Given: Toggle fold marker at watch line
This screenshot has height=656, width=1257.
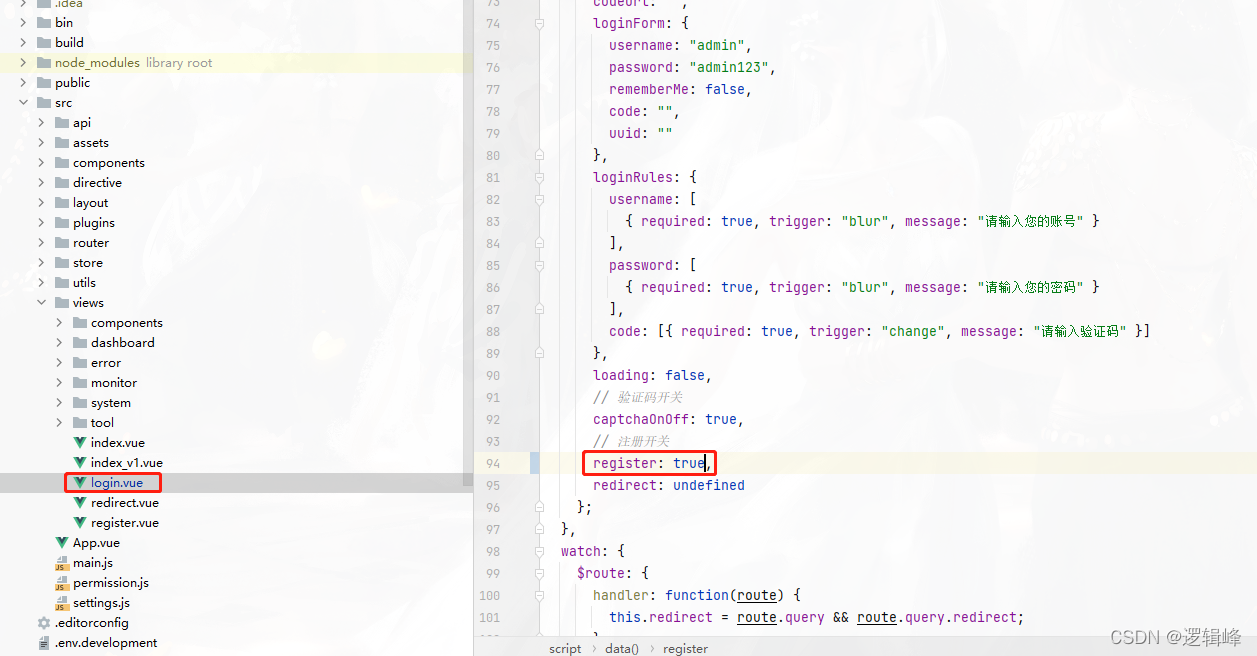Looking at the screenshot, I should tap(539, 551).
